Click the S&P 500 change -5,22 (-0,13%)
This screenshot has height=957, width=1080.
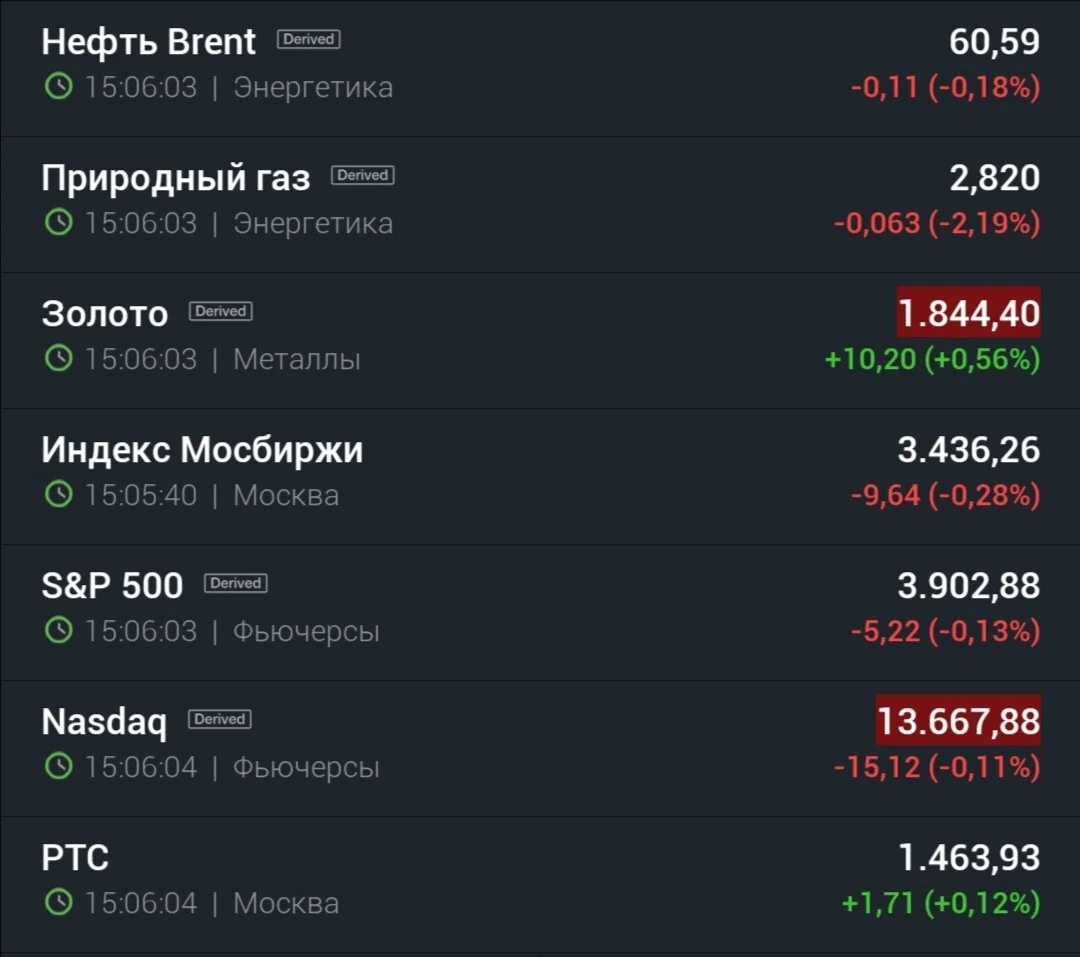point(945,631)
